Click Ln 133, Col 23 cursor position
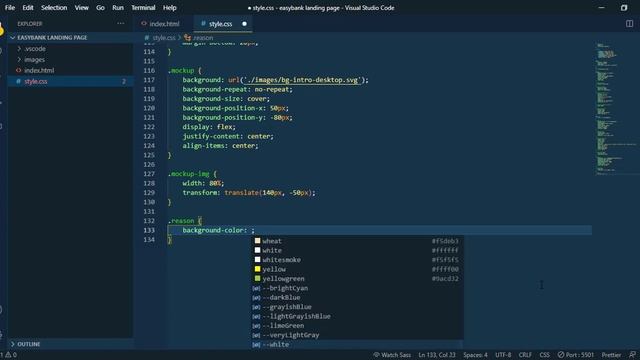The height and width of the screenshot is (360, 640). click(437, 355)
